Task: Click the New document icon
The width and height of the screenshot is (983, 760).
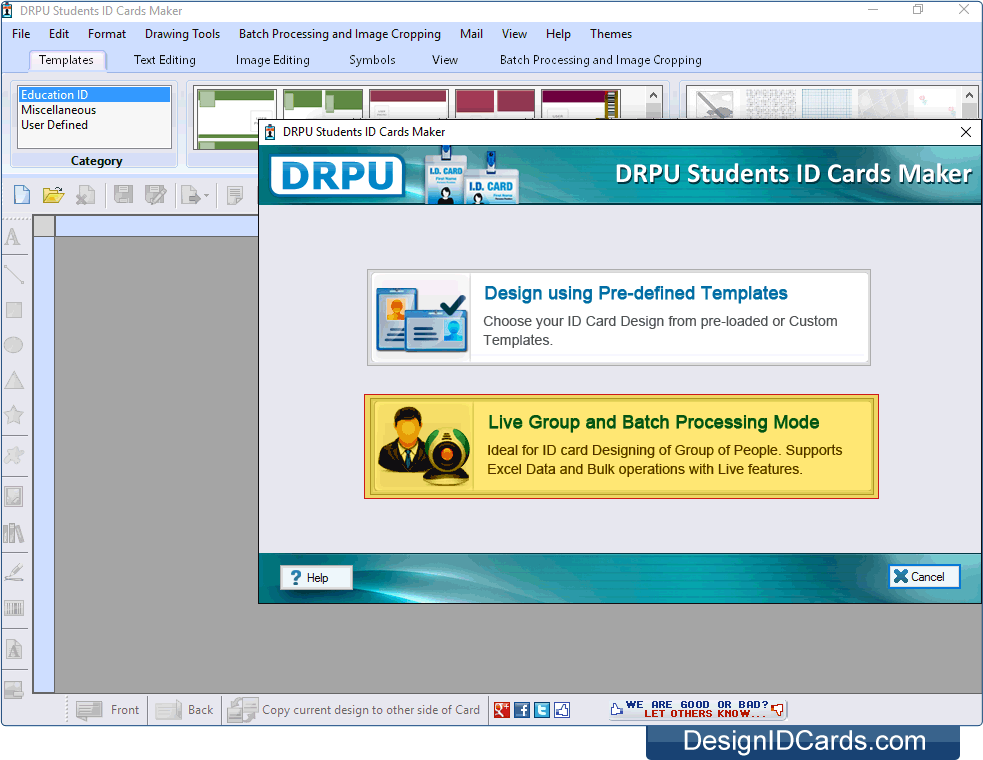Action: tap(22, 195)
